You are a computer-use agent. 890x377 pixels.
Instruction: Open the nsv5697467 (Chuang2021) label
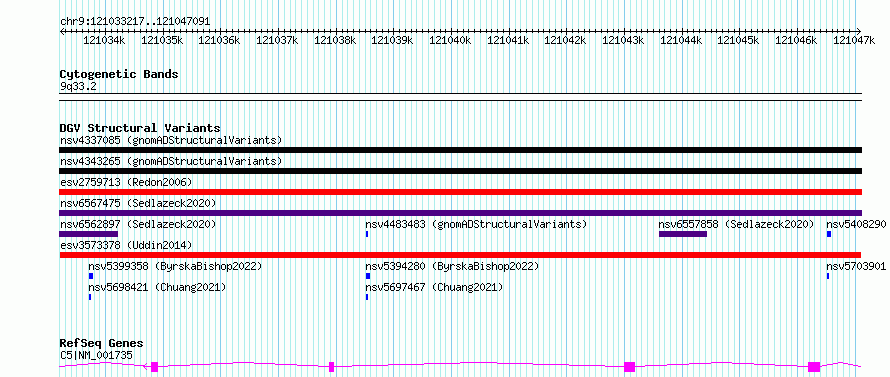tap(434, 287)
